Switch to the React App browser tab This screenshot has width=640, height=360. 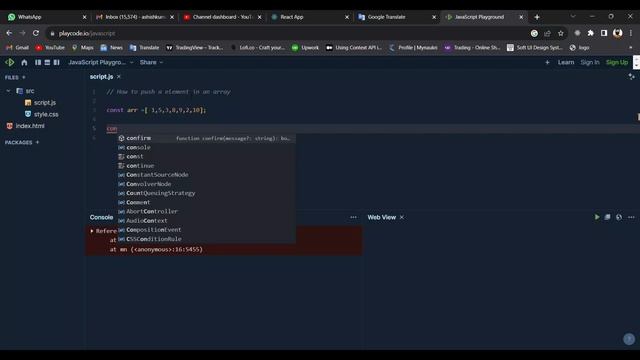[310, 17]
